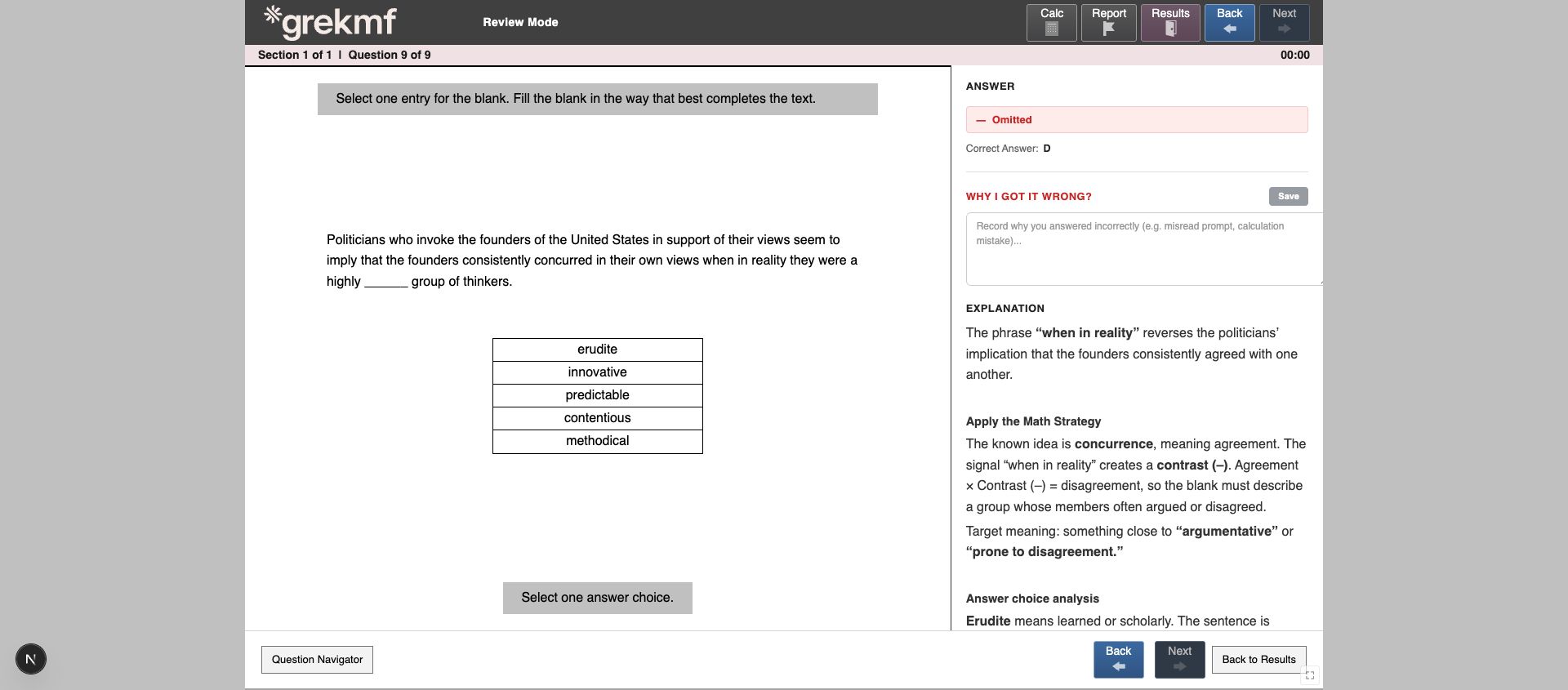
Task: Open the Calc calculator tool
Action: 1051,23
